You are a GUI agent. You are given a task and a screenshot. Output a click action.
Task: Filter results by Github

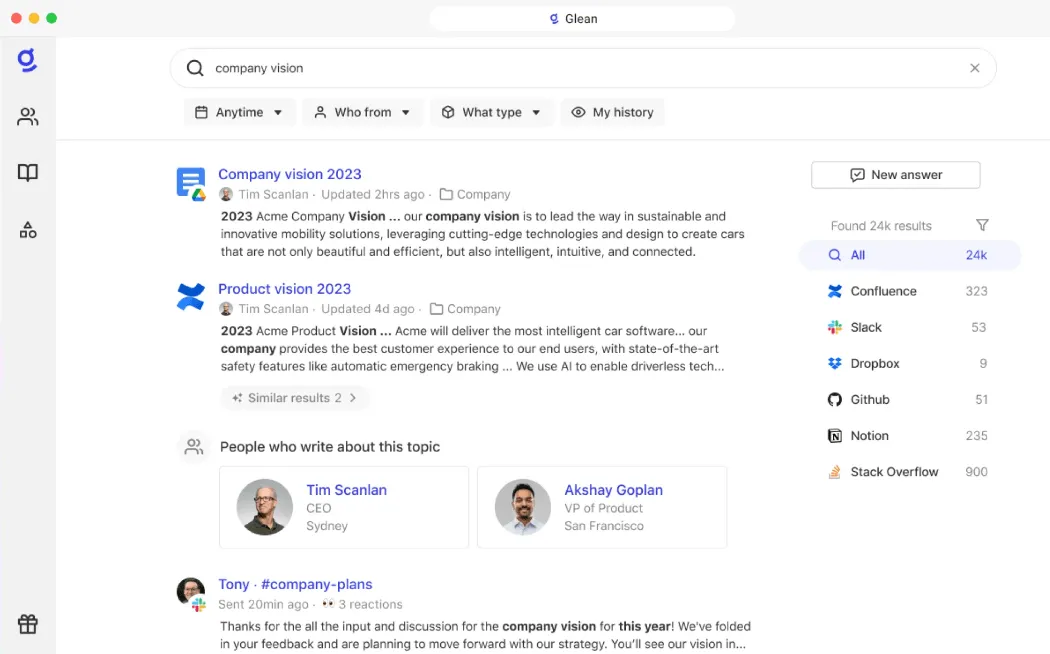click(x=909, y=400)
